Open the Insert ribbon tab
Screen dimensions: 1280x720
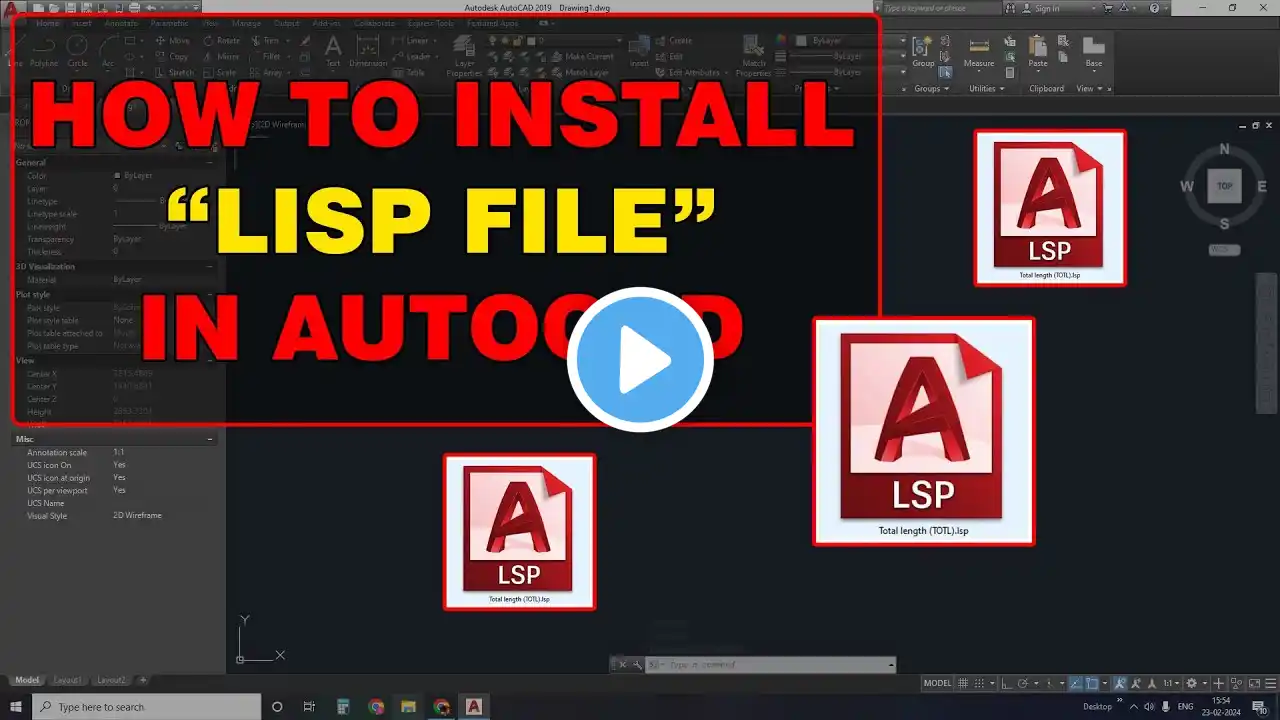click(82, 22)
